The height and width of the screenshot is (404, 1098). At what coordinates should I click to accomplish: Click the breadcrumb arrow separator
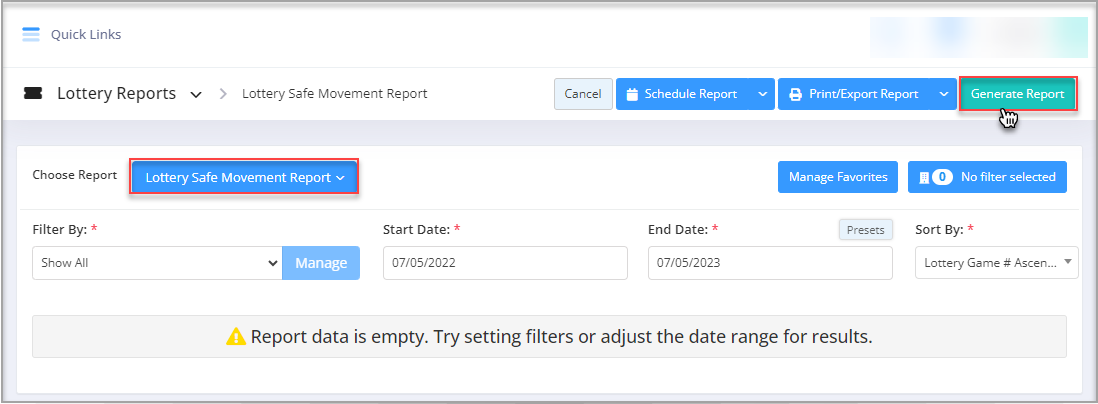pyautogui.click(x=223, y=94)
